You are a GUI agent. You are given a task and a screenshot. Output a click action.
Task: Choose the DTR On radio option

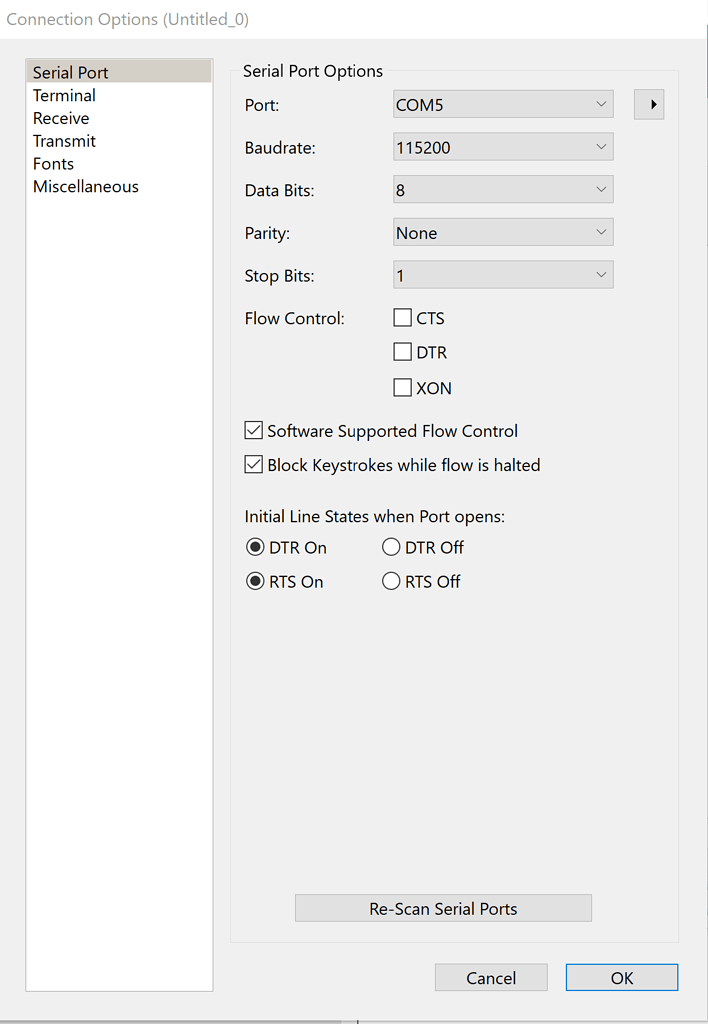click(x=255, y=547)
